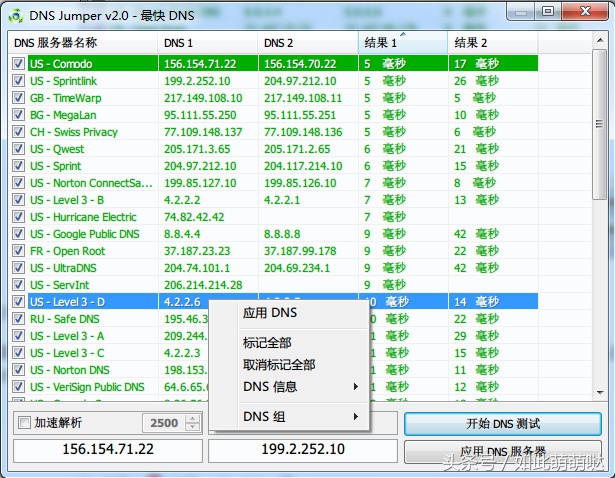Increase the 2500 timeout value with spinner
The width and height of the screenshot is (615, 478).
(192, 419)
